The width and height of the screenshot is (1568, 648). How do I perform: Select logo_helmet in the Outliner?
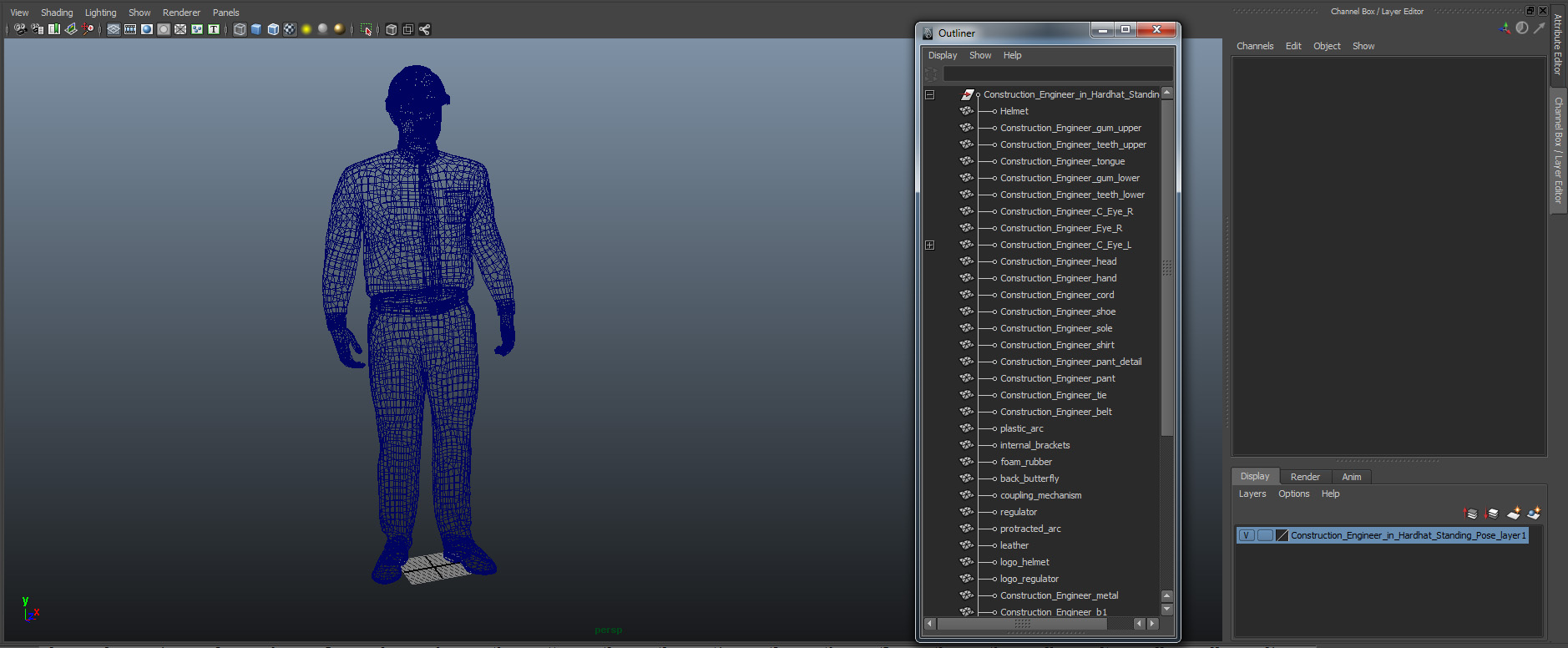point(1024,562)
